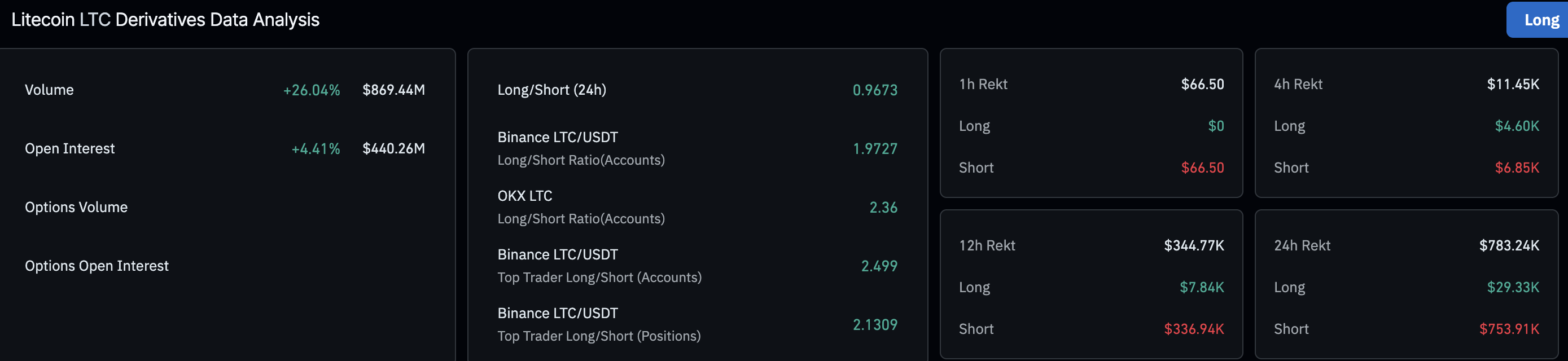
Task: Click the Open Interest value $440.26M
Action: point(394,148)
